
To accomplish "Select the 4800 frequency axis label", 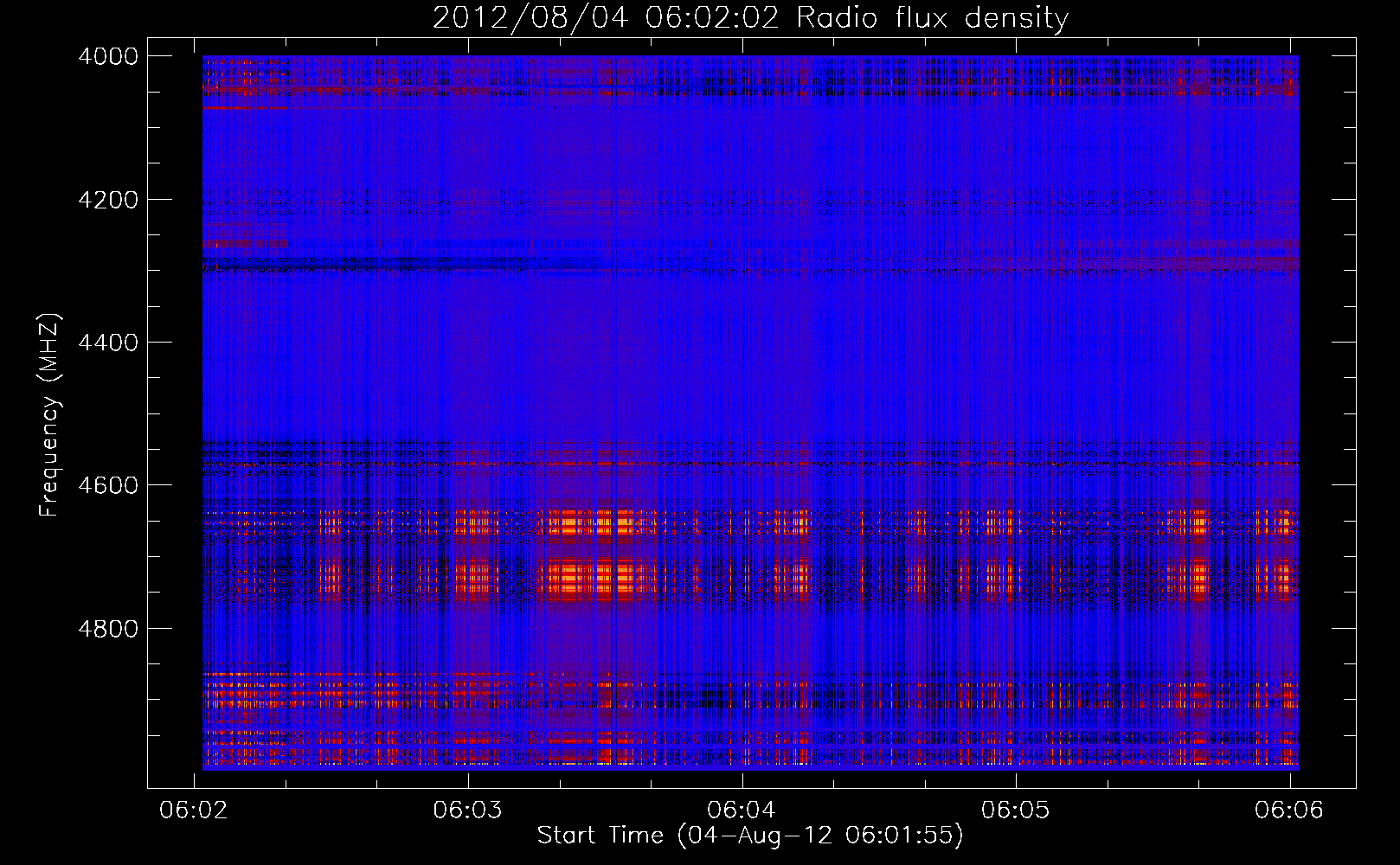I will (x=108, y=628).
